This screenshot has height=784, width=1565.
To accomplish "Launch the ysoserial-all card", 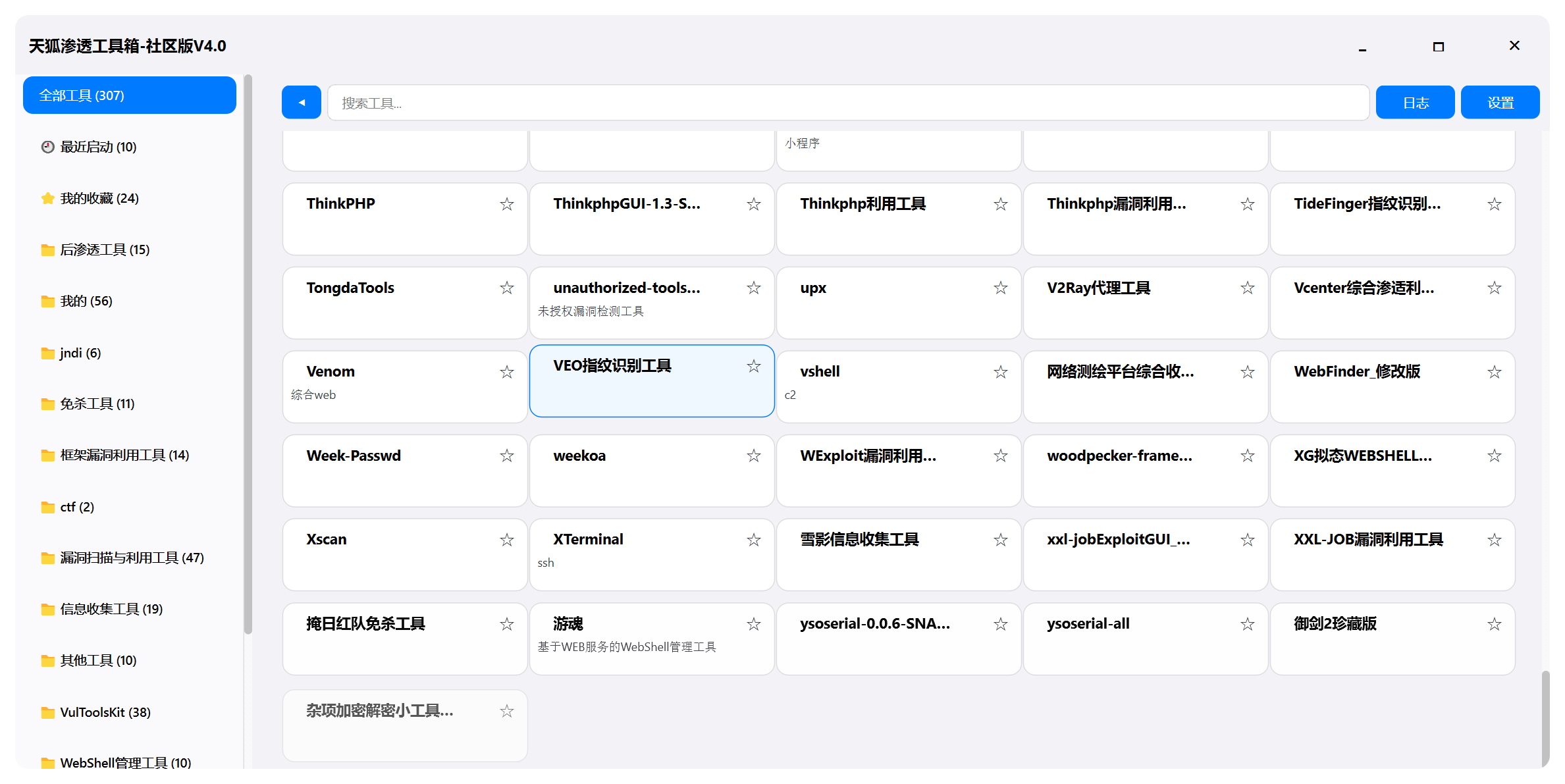I will pos(1146,639).
